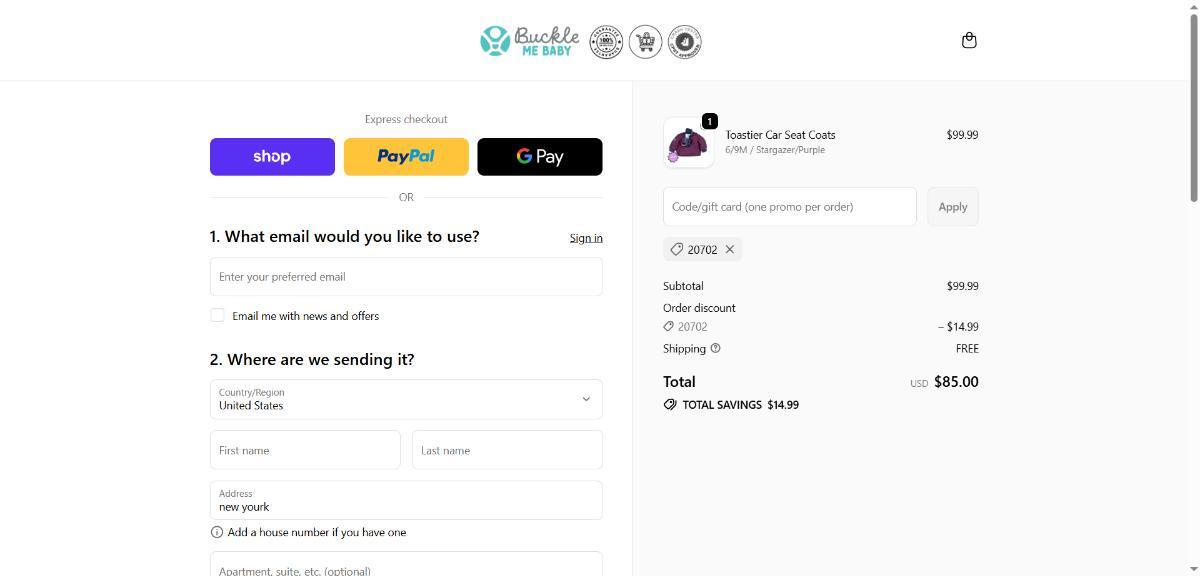
Task: Follow the Sign in link
Action: [x=586, y=238]
